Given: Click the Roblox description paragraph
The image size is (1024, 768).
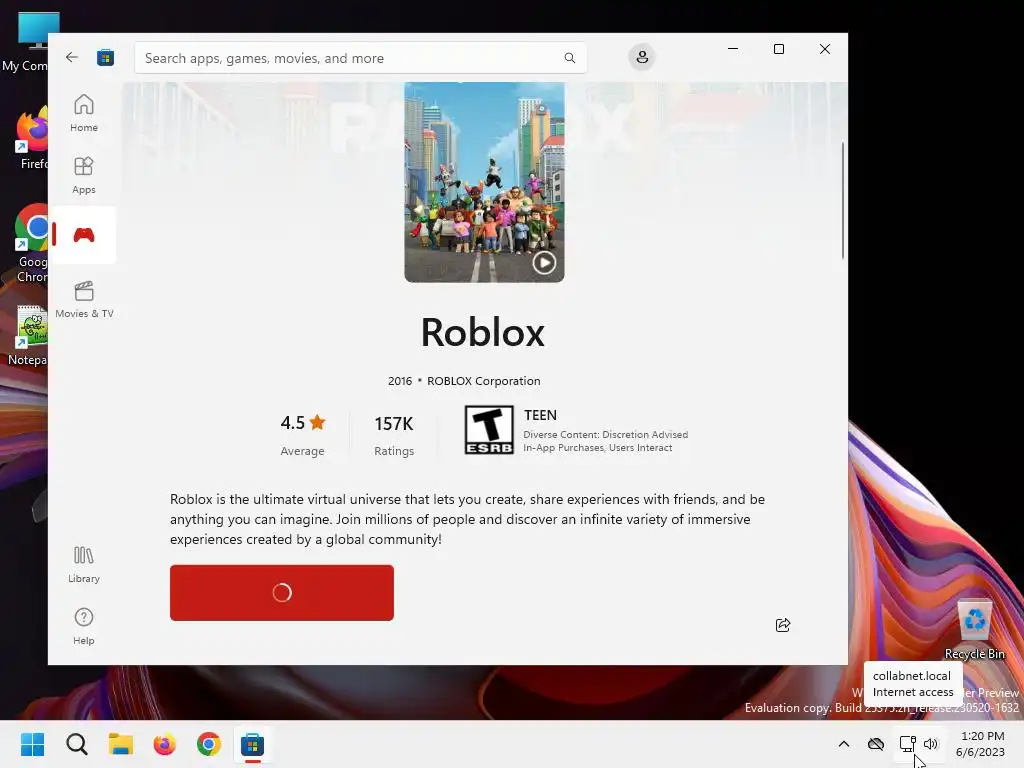Looking at the screenshot, I should [468, 519].
